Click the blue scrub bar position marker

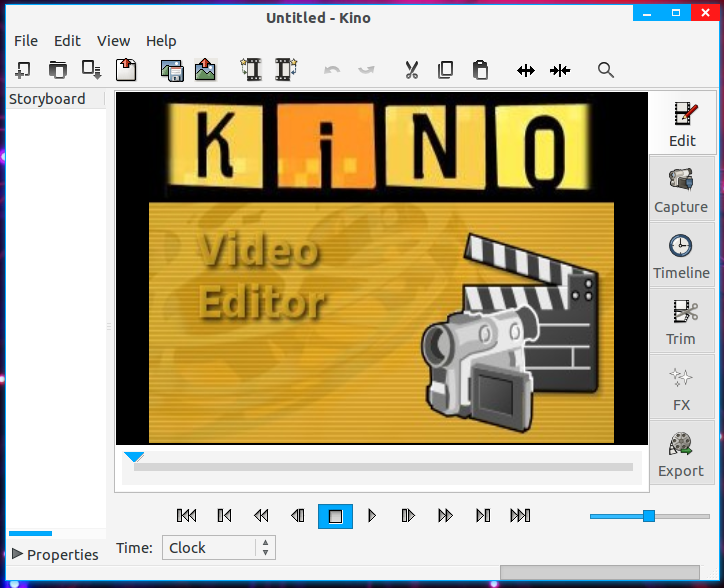[x=134, y=457]
